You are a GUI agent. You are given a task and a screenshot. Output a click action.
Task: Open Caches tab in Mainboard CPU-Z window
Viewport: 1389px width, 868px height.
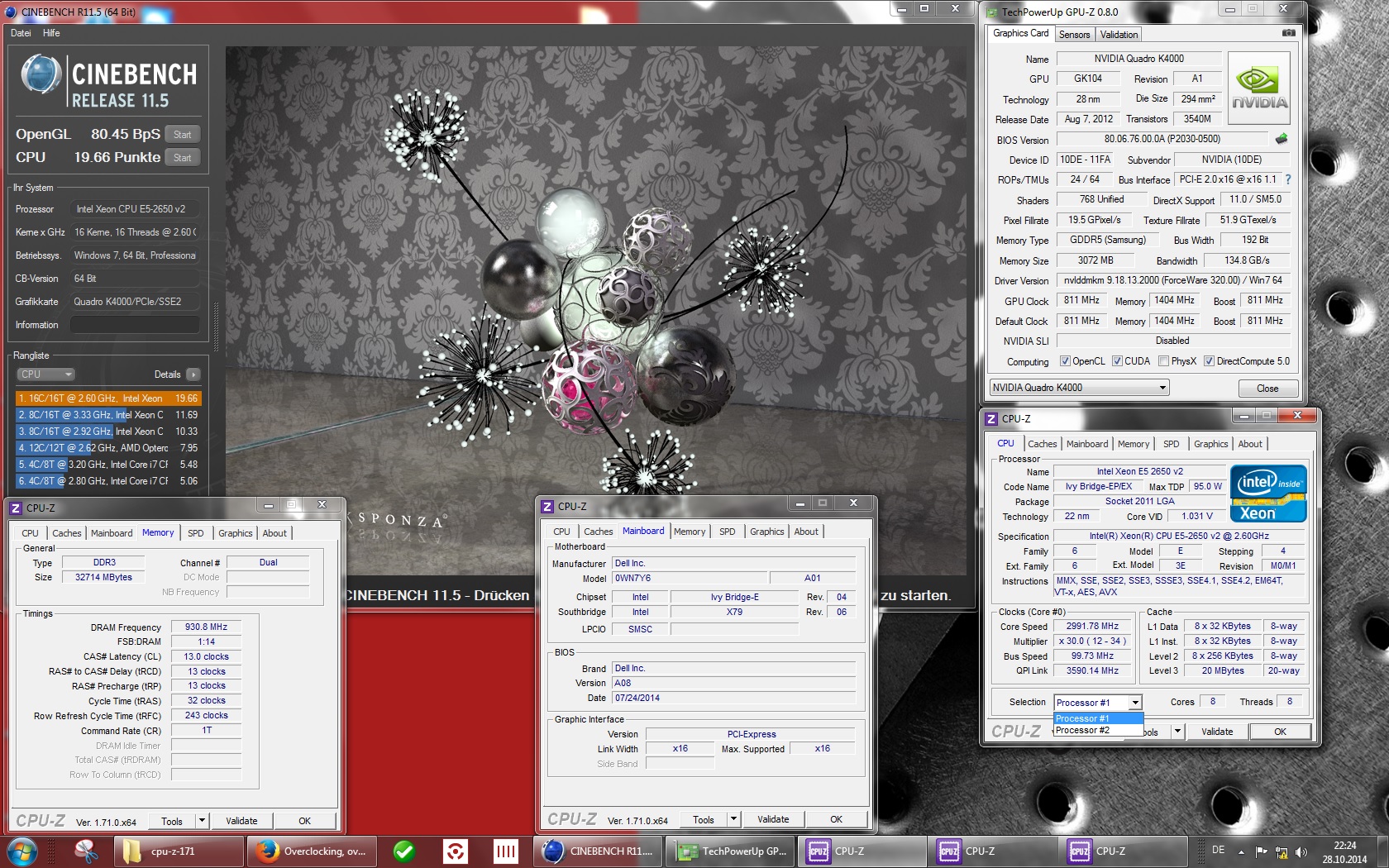click(x=598, y=532)
